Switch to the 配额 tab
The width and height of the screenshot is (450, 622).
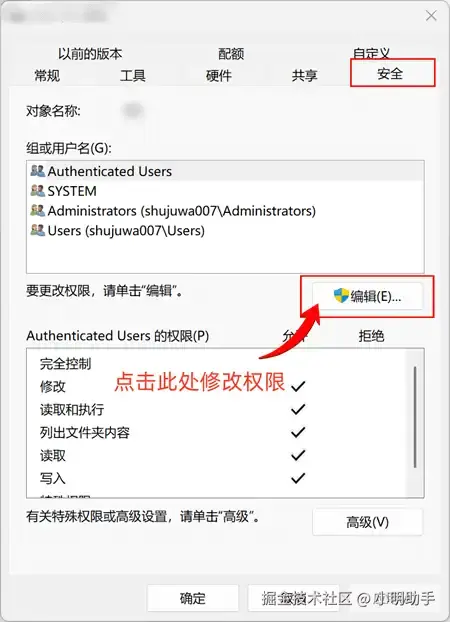[x=231, y=54]
